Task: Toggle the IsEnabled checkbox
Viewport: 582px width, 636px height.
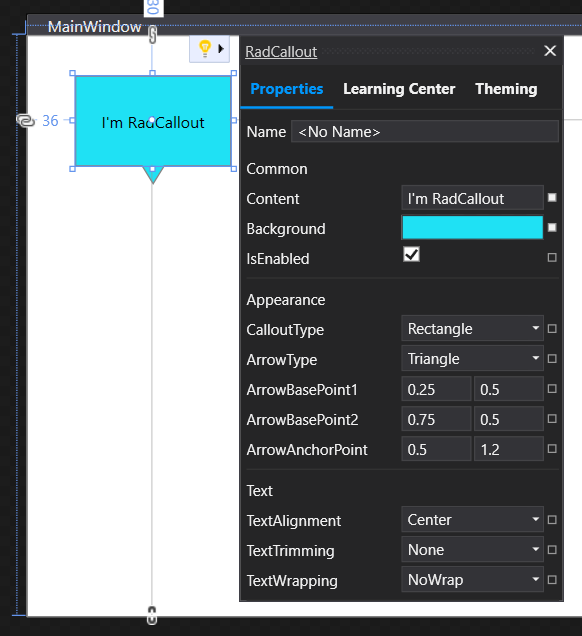Action: pyautogui.click(x=411, y=254)
